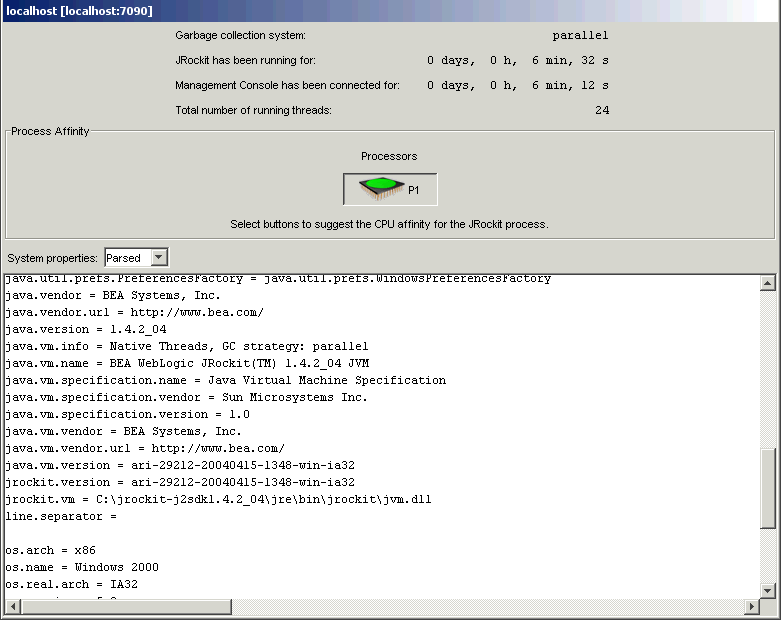Select the 'java.vm.vendor.url' line

pos(145,448)
